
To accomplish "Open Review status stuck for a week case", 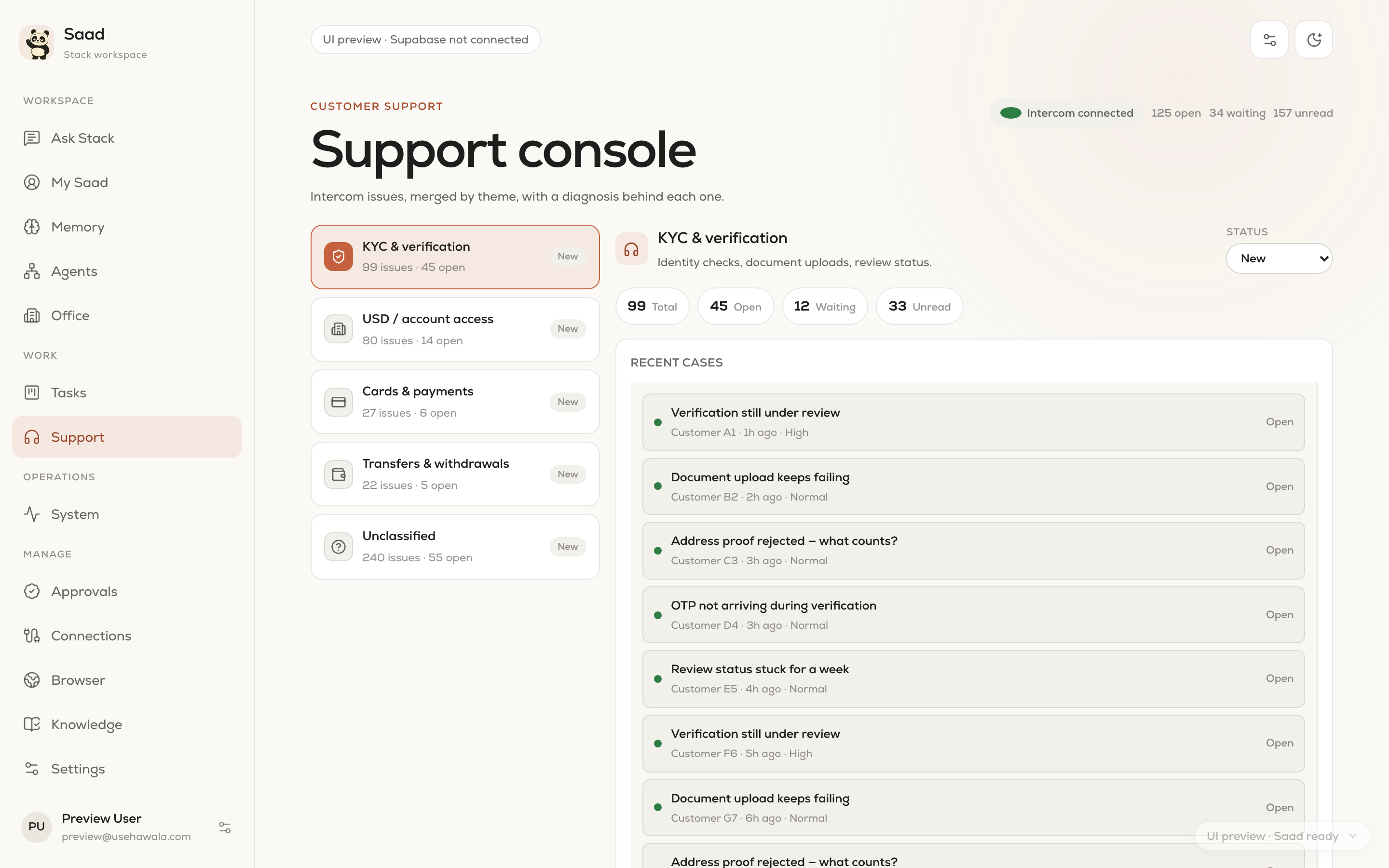I will [x=973, y=679].
